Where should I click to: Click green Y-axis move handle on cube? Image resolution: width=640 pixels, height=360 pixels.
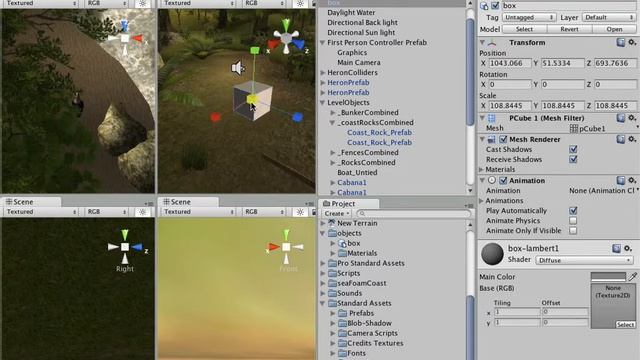255,50
